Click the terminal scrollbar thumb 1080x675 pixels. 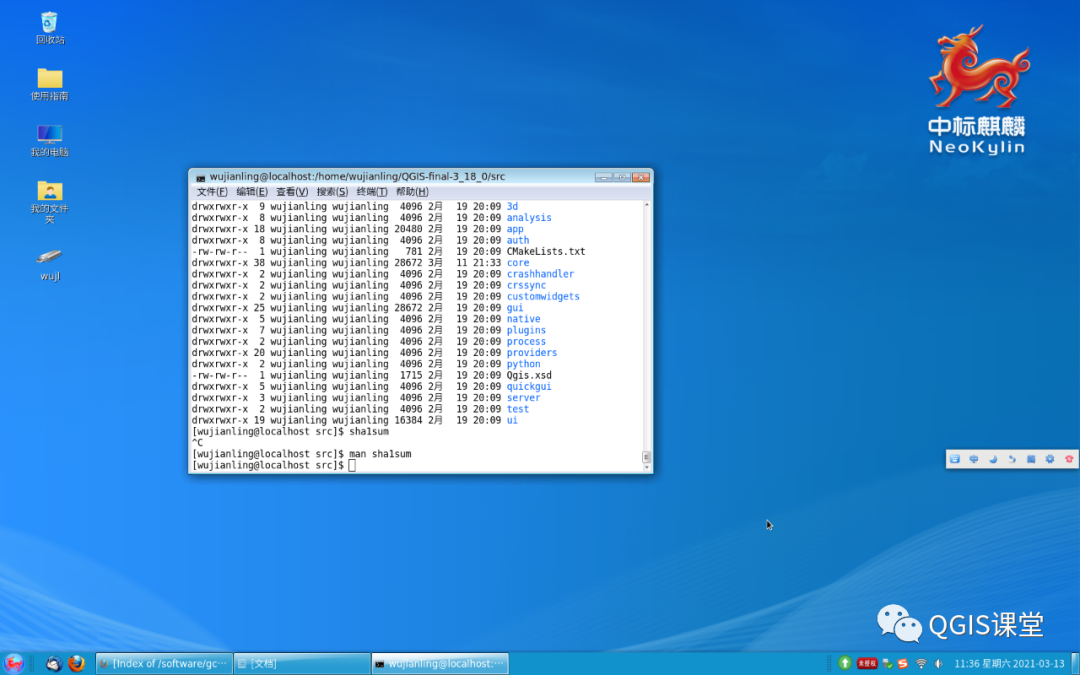pyautogui.click(x=646, y=457)
